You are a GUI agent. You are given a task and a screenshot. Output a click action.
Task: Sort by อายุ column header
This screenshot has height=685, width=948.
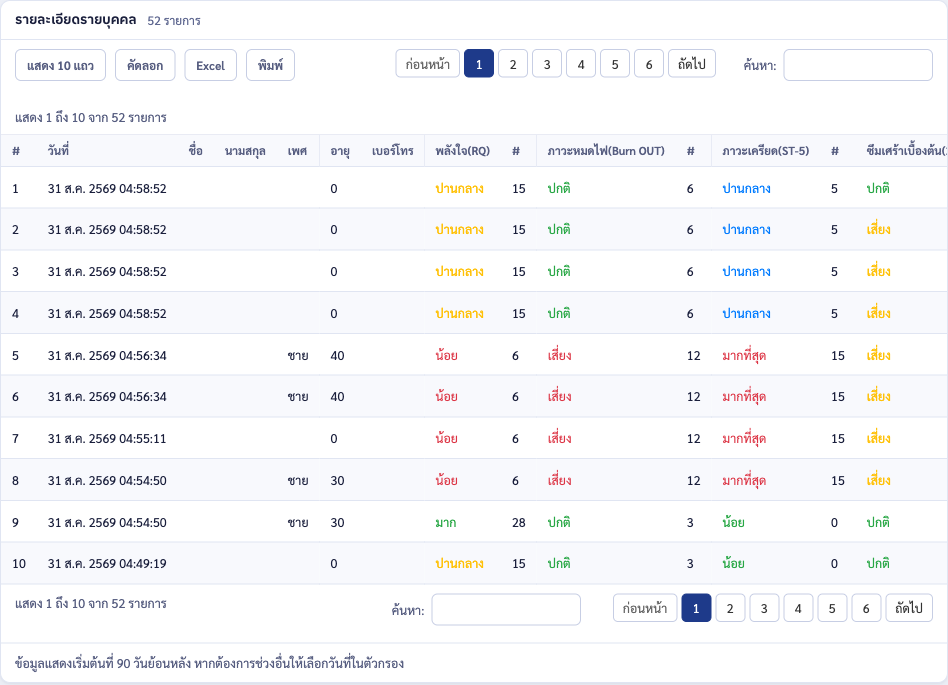point(340,151)
